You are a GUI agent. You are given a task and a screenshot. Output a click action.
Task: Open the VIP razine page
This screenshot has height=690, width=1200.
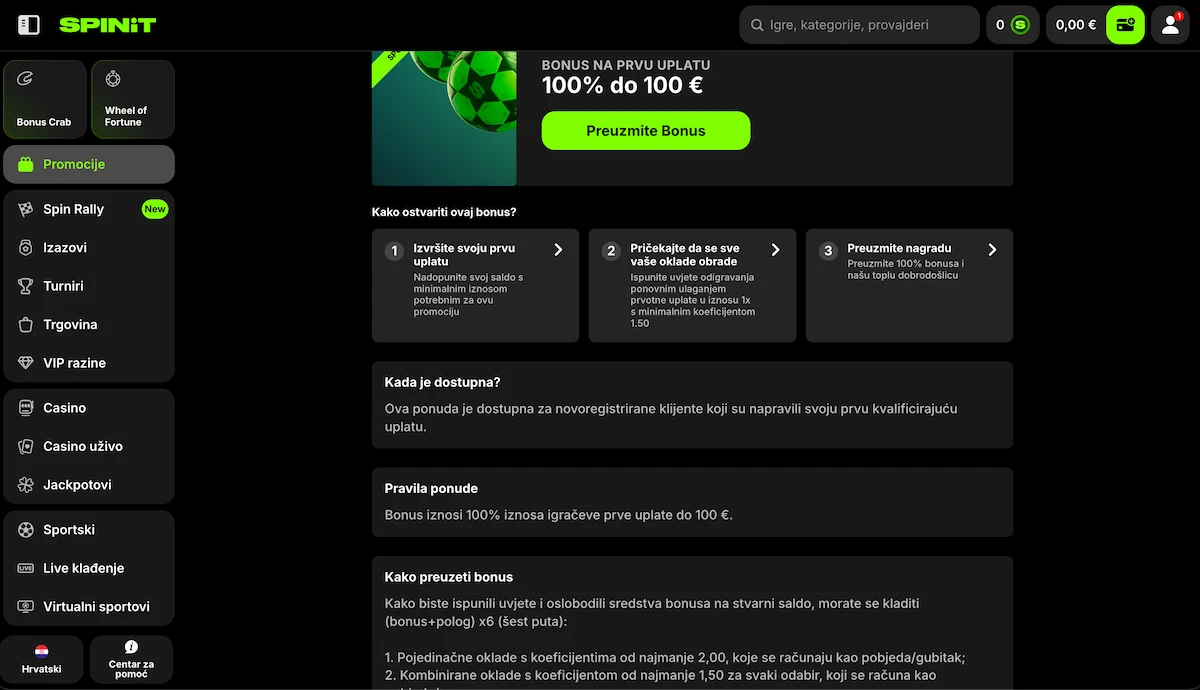point(74,363)
